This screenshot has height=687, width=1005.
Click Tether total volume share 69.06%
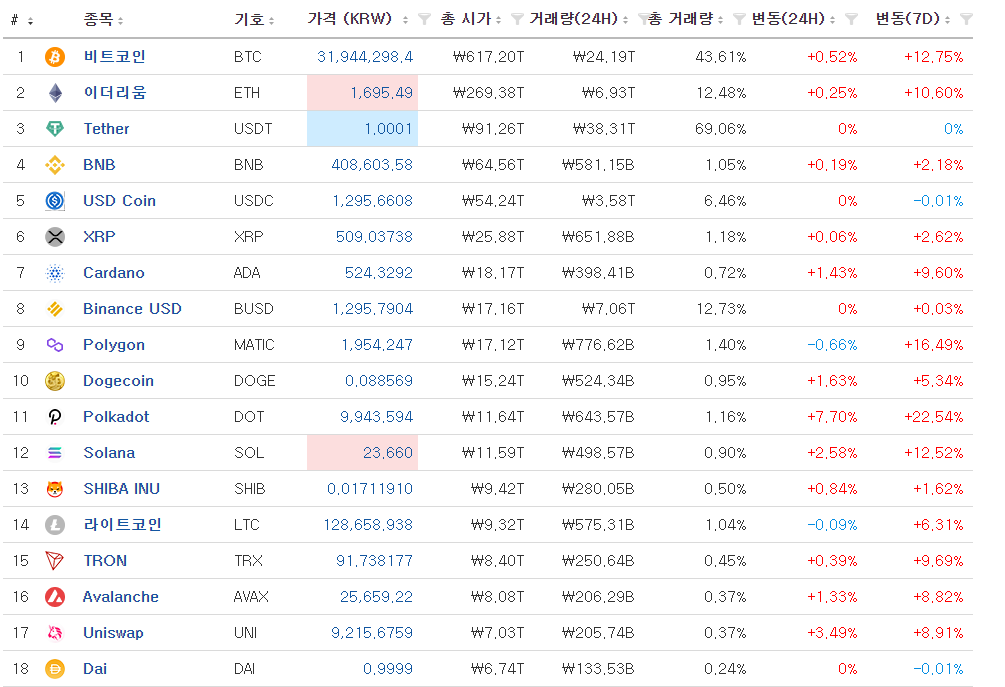pyautogui.click(x=720, y=129)
